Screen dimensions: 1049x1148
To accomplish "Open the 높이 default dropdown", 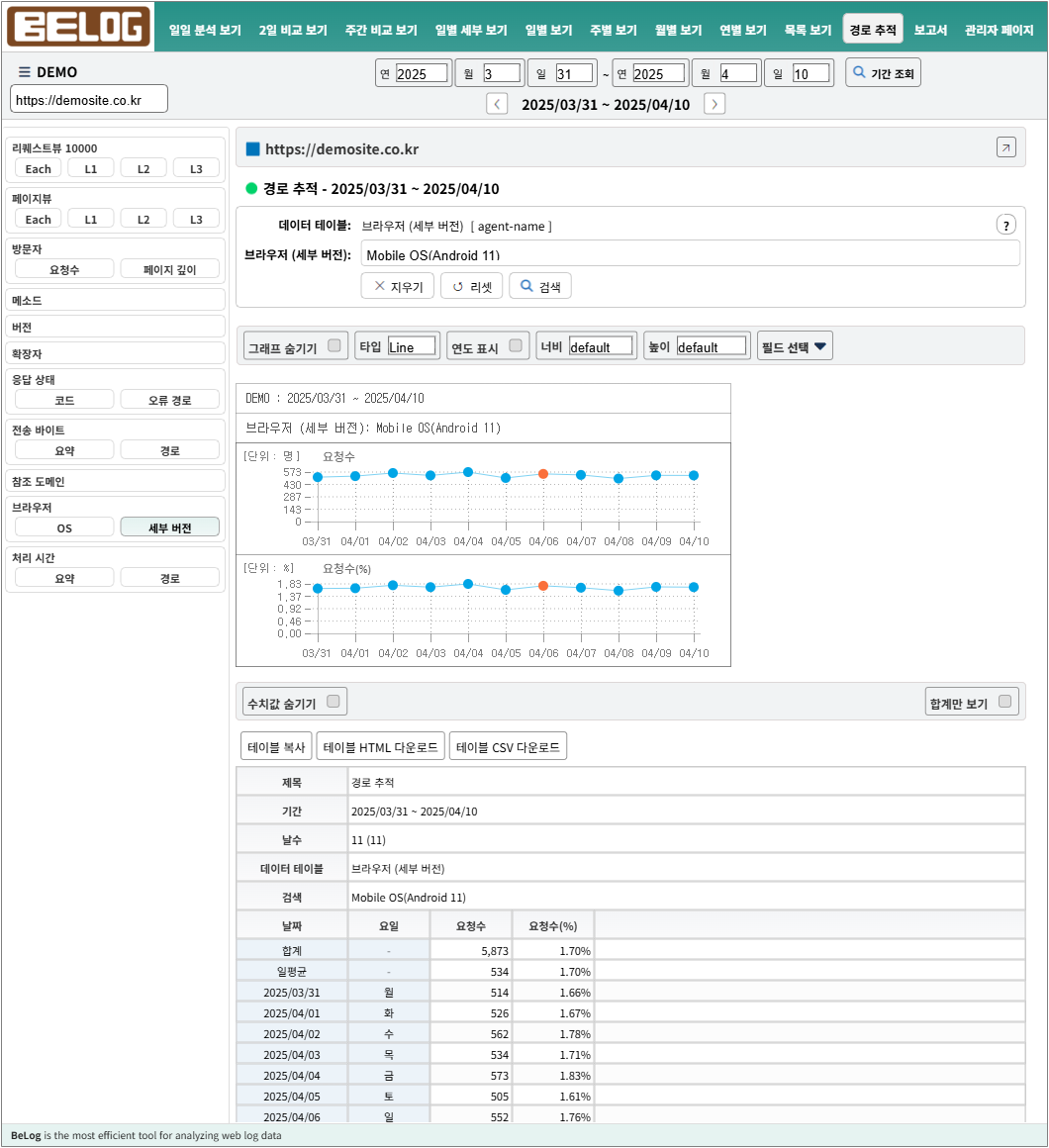I will click(x=712, y=346).
